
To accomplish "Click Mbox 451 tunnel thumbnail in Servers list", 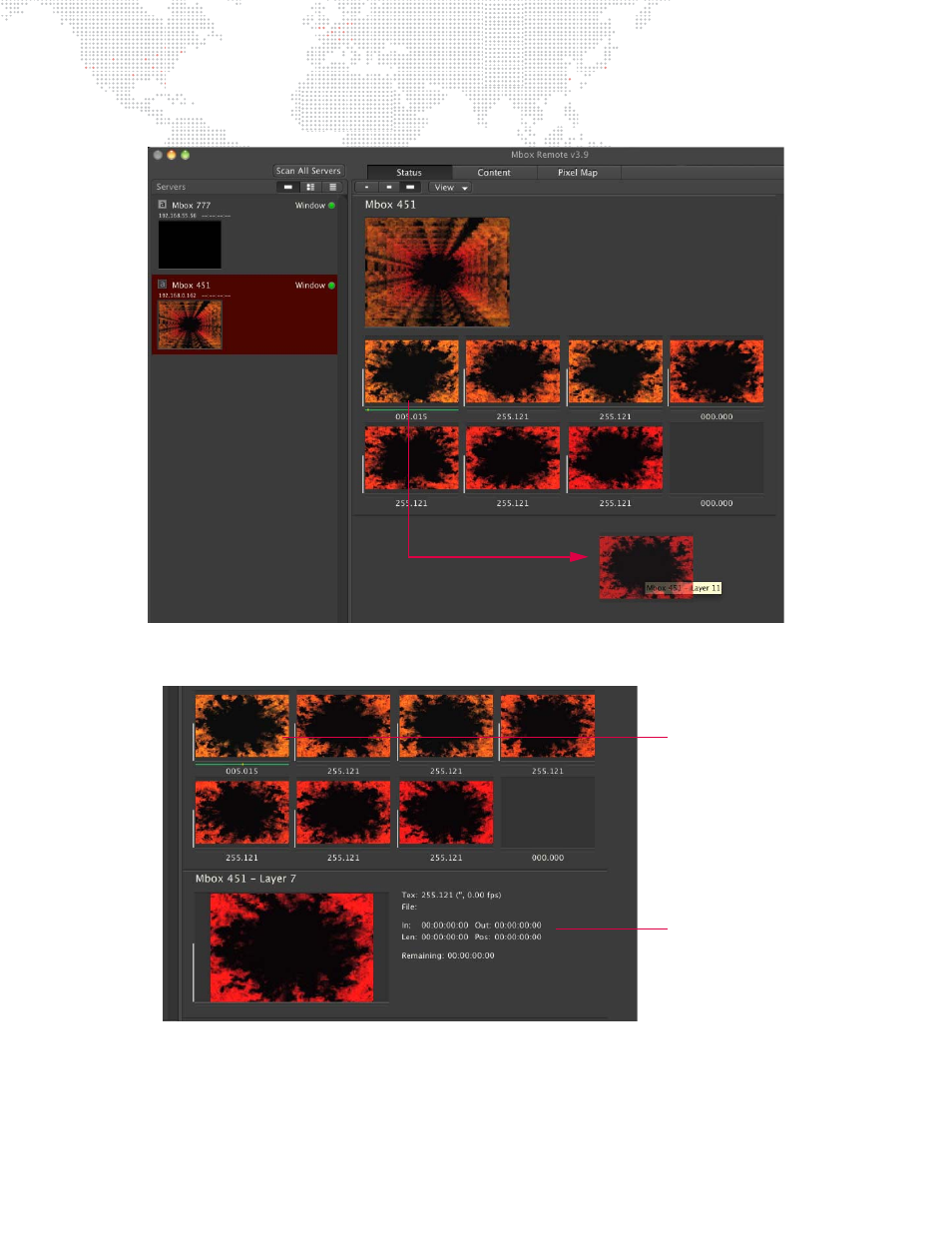I will [190, 324].
